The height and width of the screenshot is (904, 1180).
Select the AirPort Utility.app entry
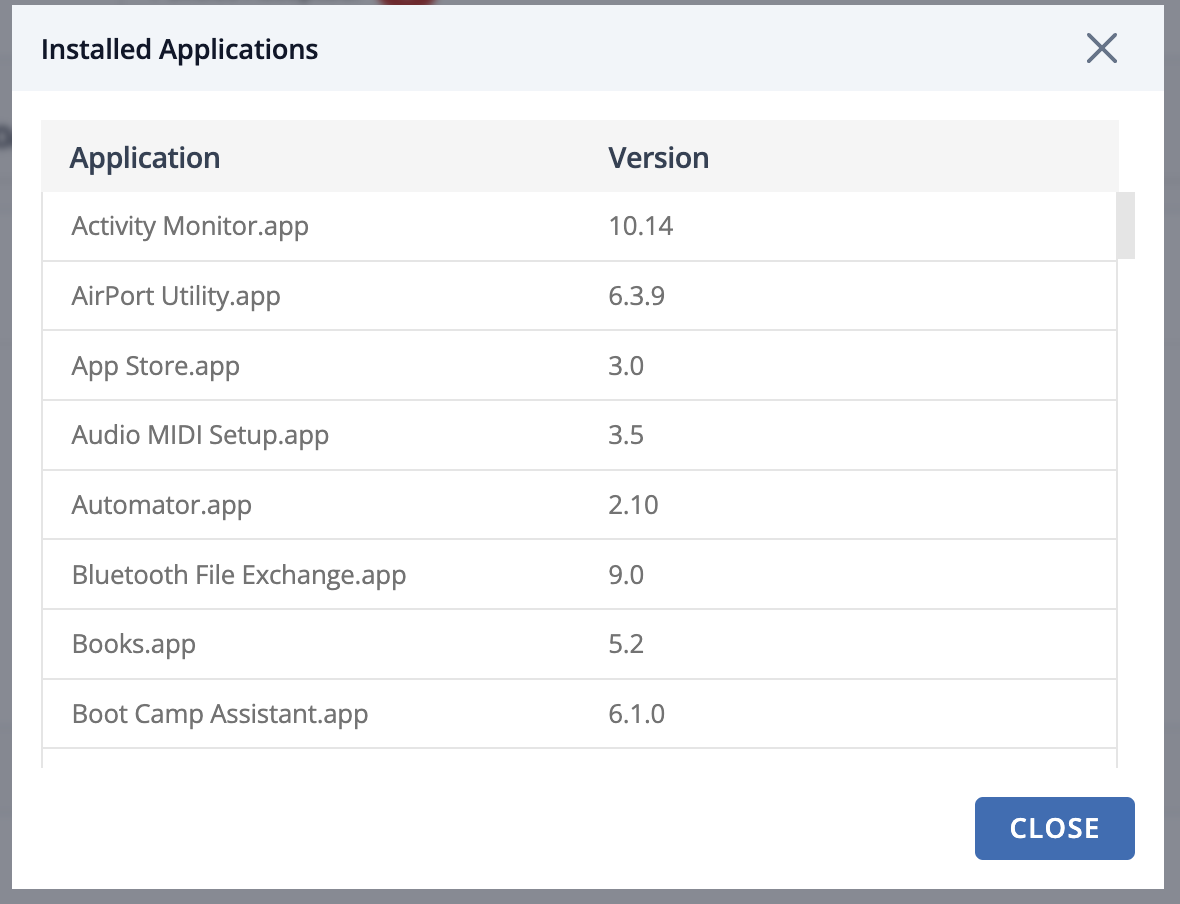pyautogui.click(x=579, y=296)
